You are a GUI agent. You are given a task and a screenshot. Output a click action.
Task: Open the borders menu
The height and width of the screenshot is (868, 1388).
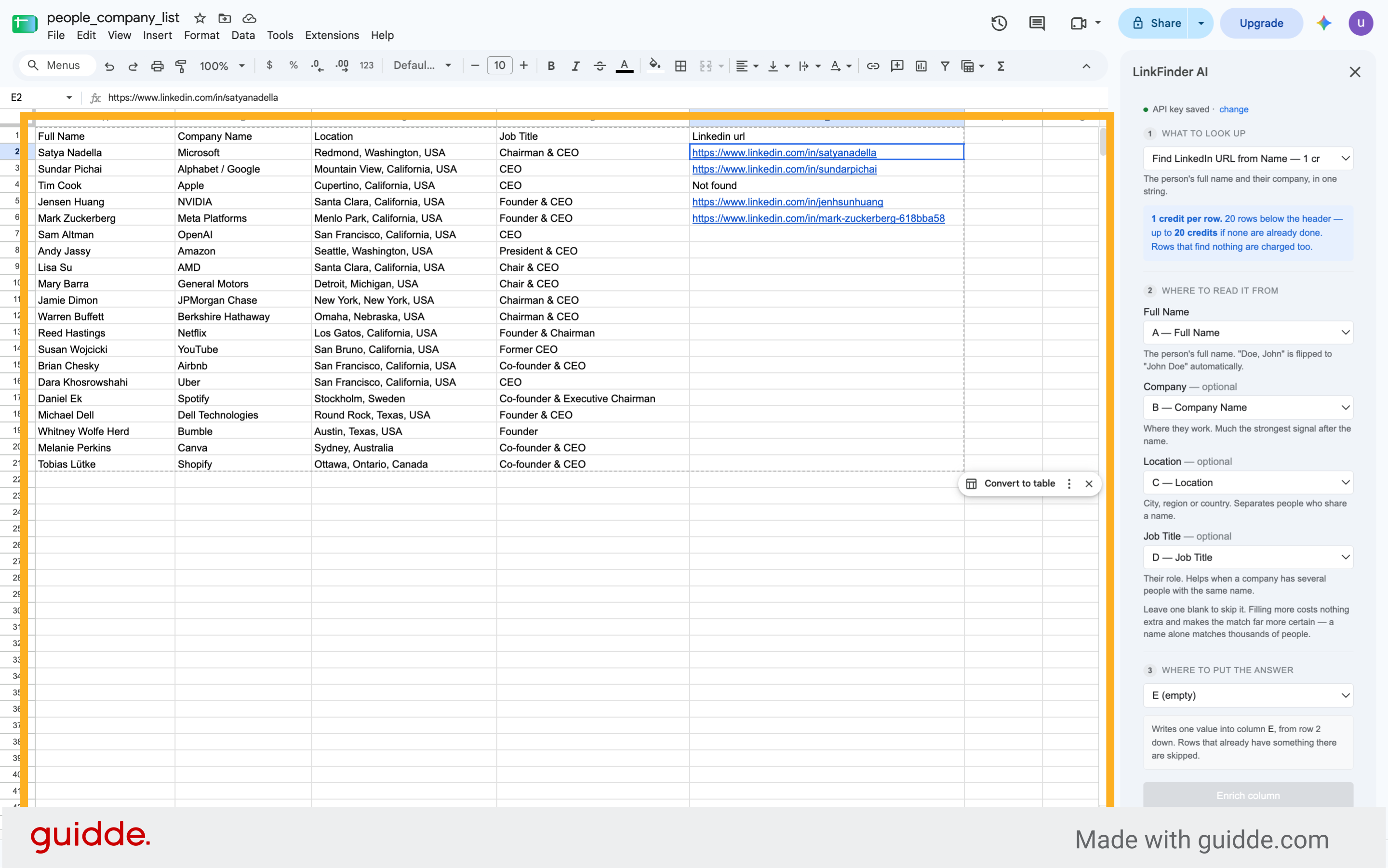[x=681, y=66]
